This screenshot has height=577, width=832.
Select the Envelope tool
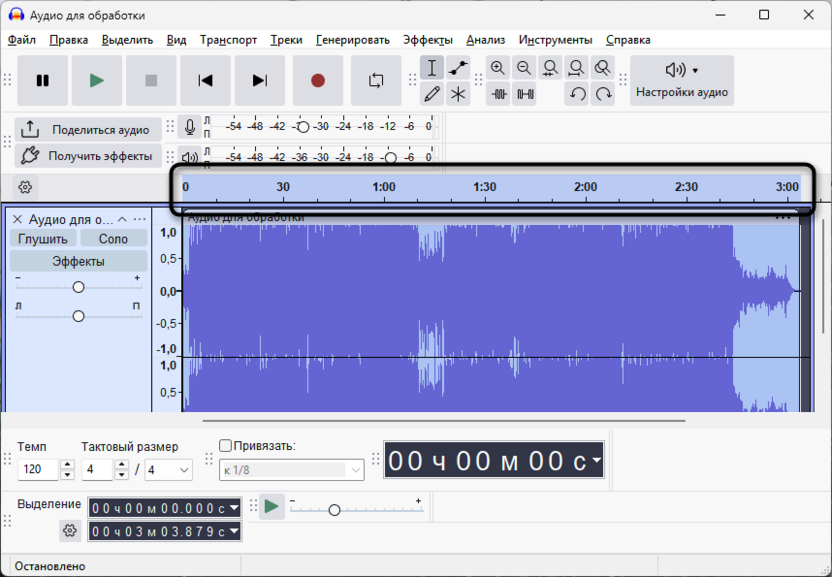tap(458, 68)
